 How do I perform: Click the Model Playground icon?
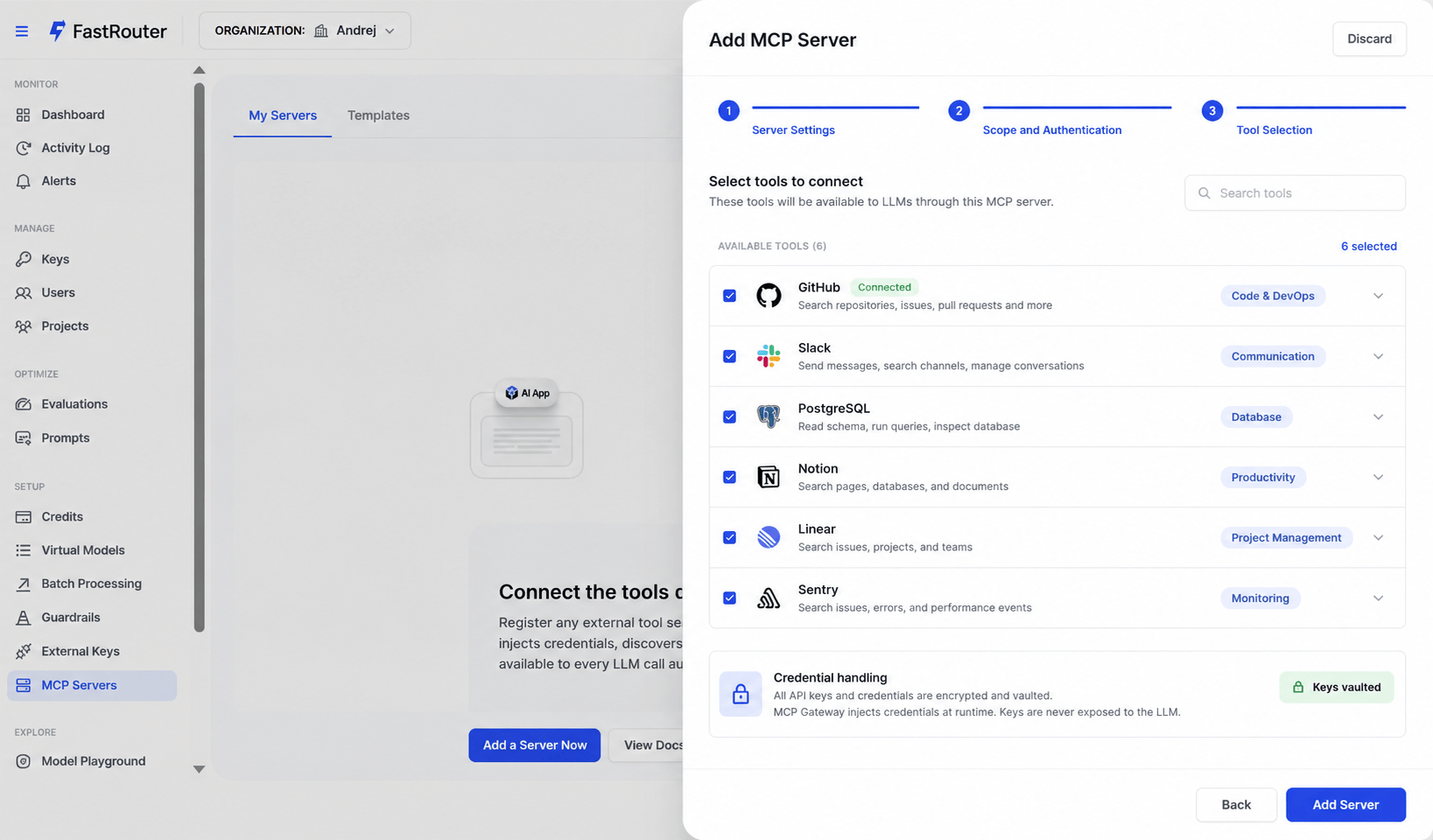coord(24,761)
